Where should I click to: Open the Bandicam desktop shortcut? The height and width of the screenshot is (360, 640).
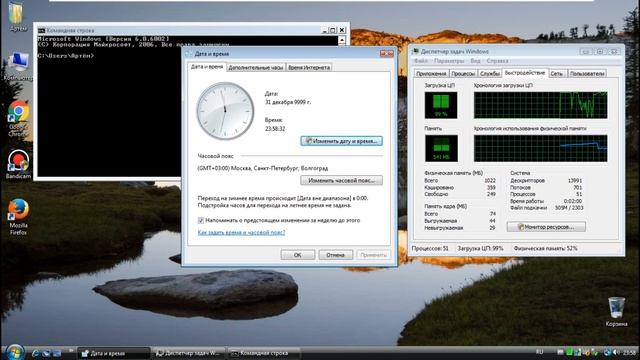tap(18, 164)
